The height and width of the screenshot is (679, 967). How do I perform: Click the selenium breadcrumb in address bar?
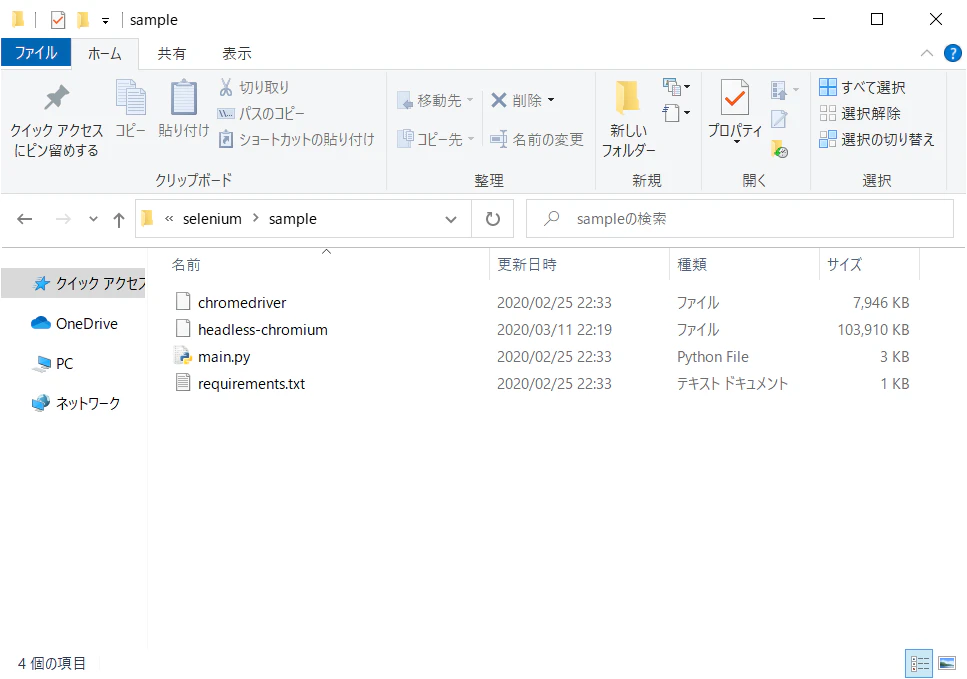tap(212, 219)
